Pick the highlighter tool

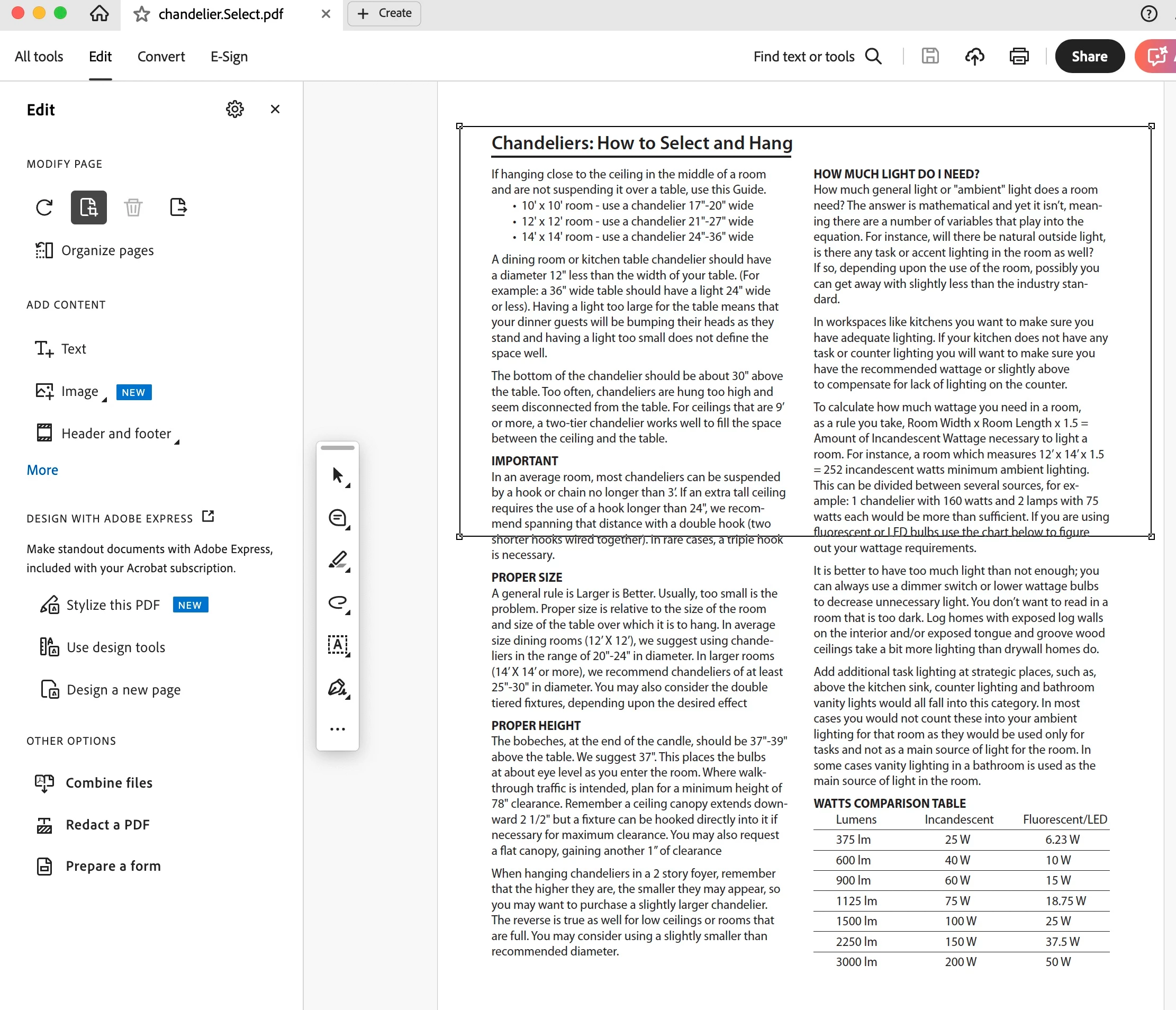pos(338,561)
